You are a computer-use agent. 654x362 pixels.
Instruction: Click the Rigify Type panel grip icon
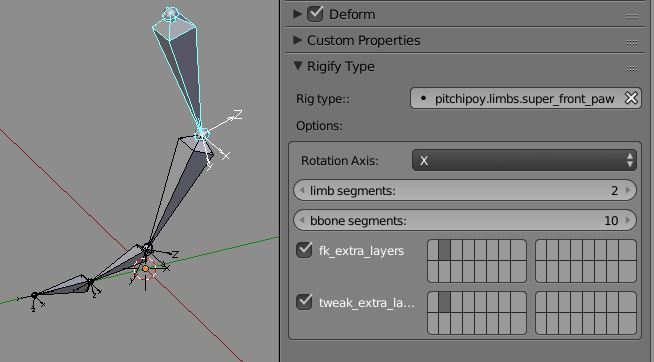(x=631, y=68)
